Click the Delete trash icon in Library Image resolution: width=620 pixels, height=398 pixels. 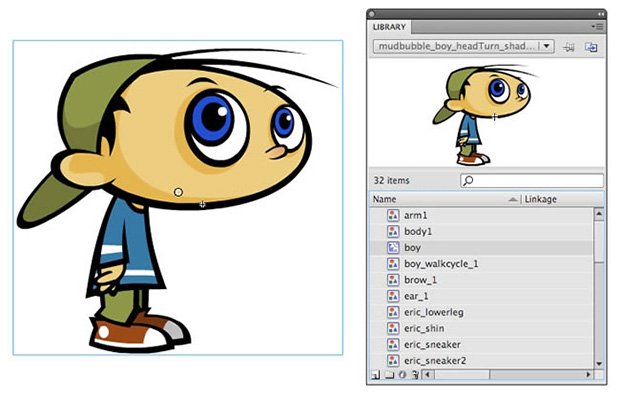[414, 374]
